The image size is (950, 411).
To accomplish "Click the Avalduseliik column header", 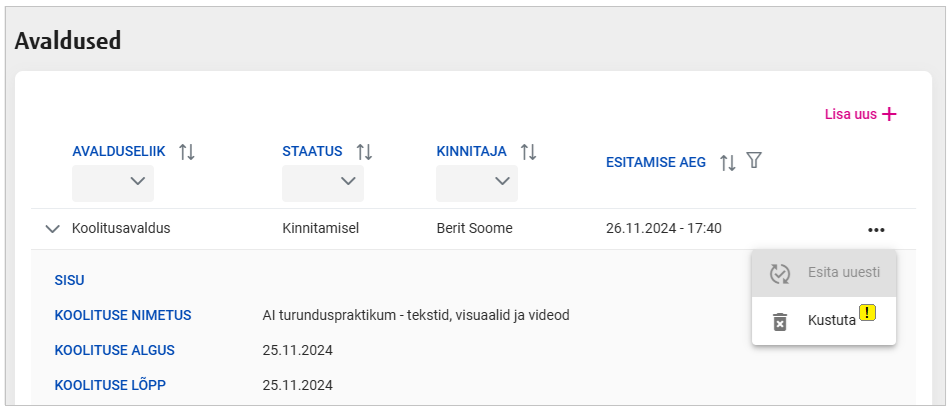I will [x=118, y=151].
